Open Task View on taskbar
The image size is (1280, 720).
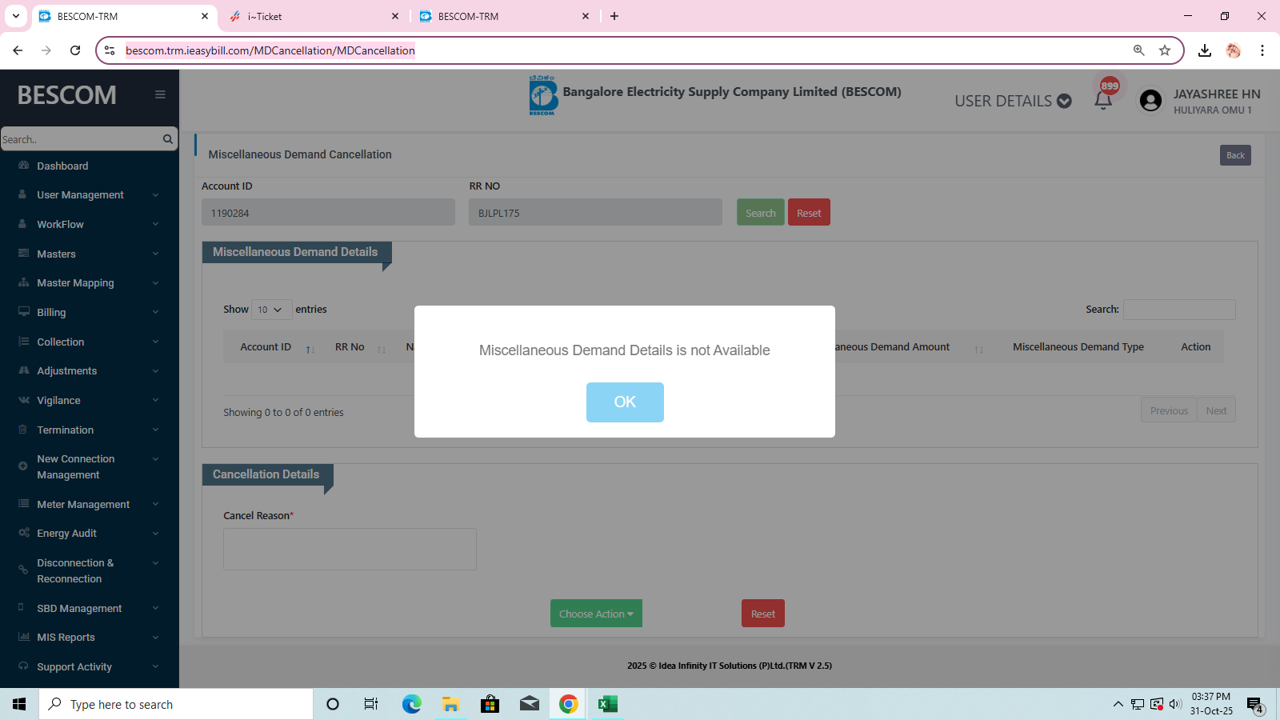pos(371,704)
